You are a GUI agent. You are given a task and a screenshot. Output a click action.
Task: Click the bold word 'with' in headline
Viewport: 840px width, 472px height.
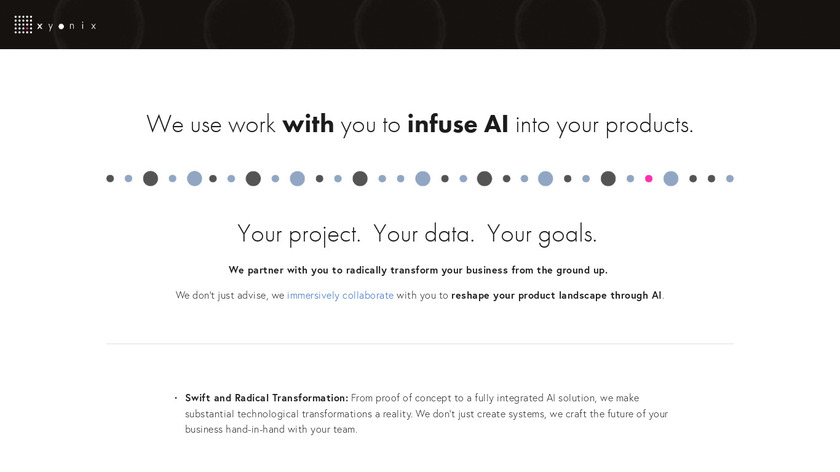(308, 124)
